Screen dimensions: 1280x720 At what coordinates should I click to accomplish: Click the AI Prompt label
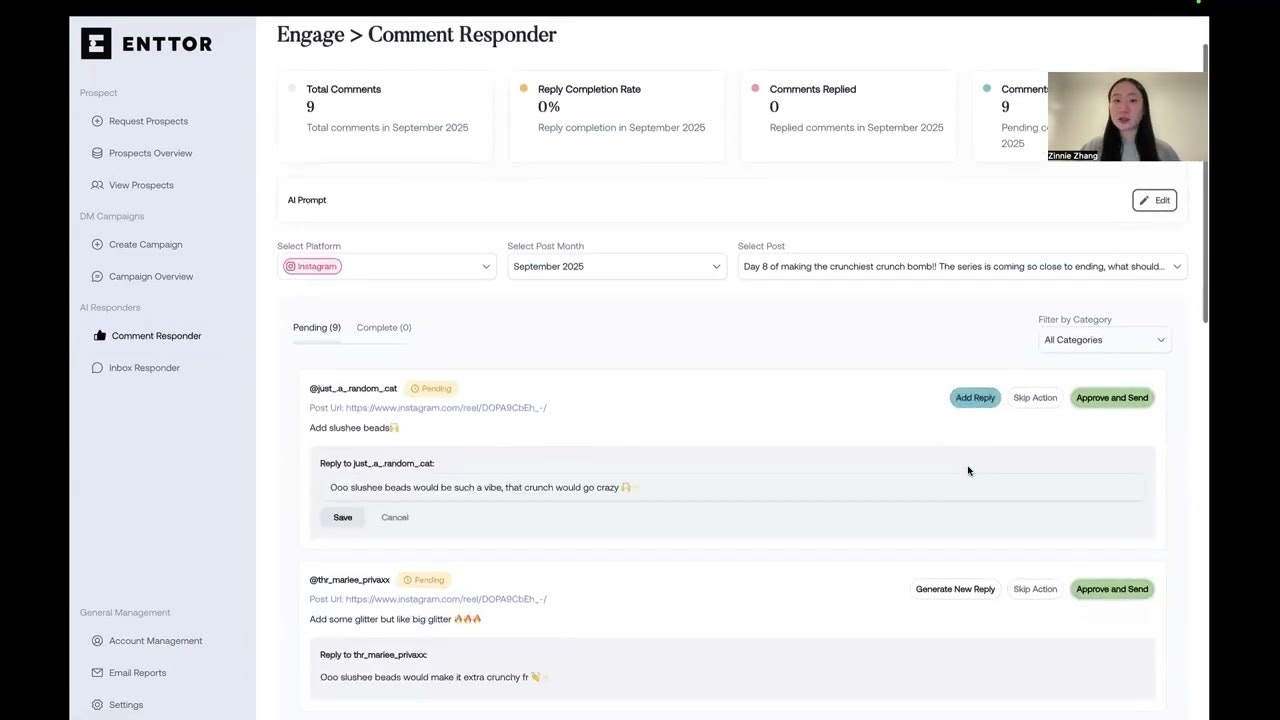(307, 200)
